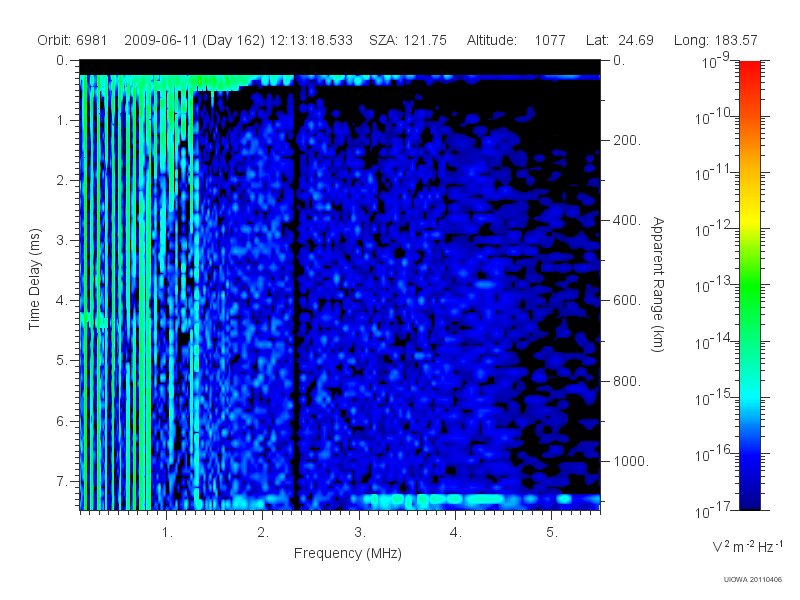Screen dimensions: 800x600
Task: Click the 600. km apparent range tick label
Action: point(627,301)
